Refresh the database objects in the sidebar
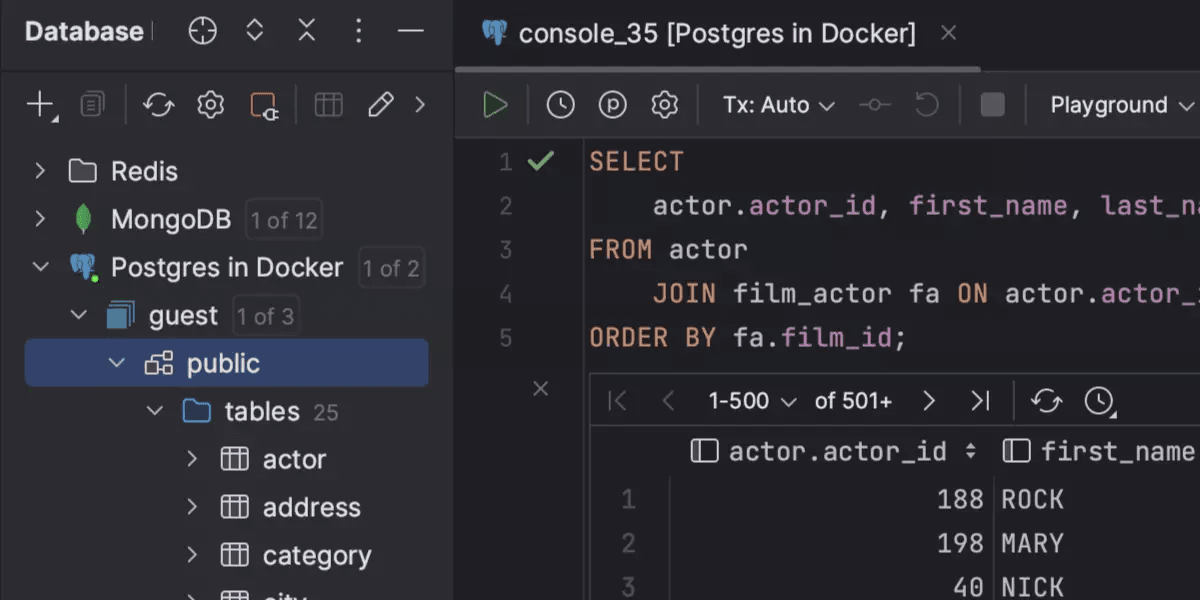 (x=158, y=103)
